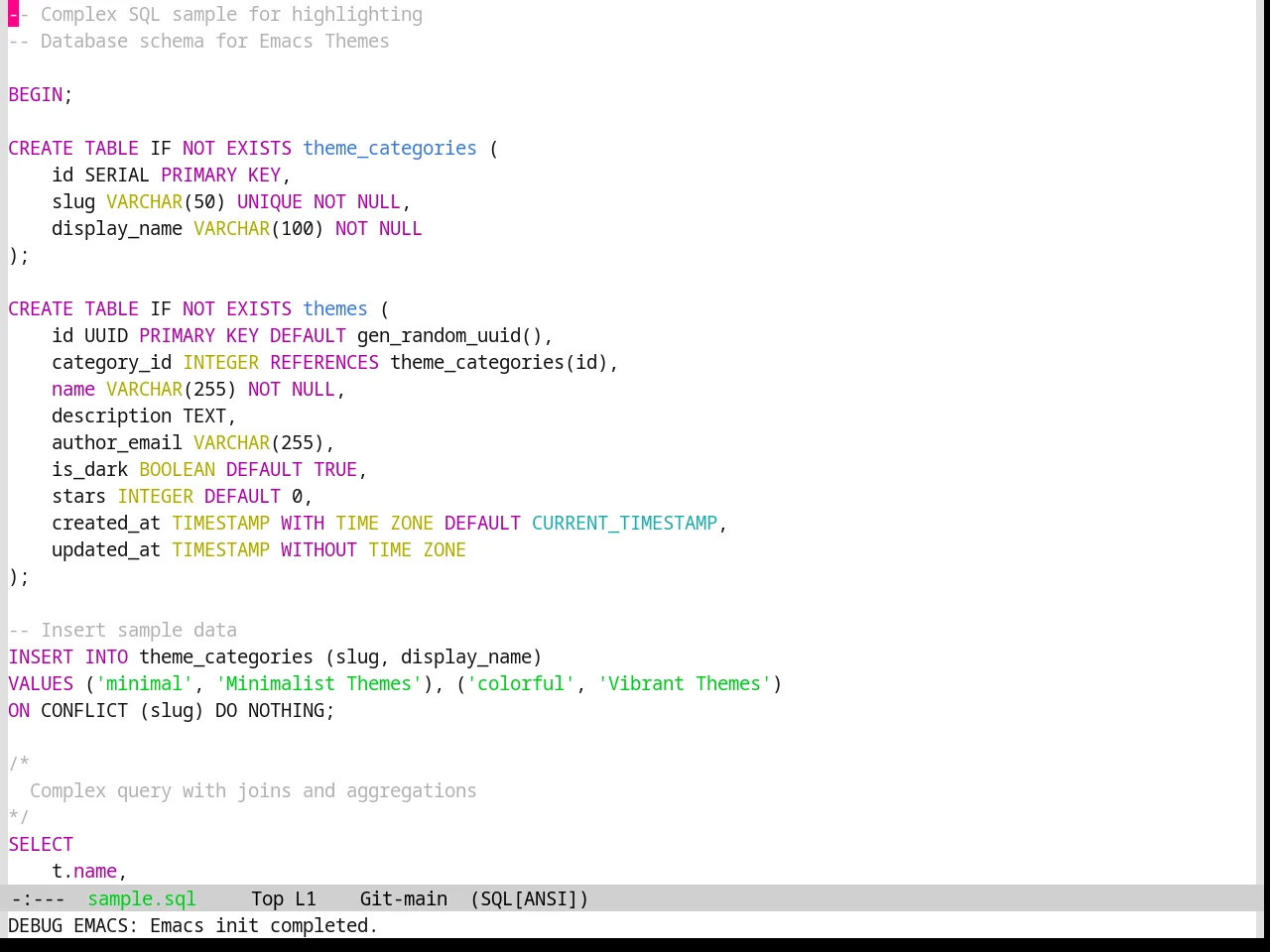Click the 'Minimalist Themes' string literal

(318, 683)
